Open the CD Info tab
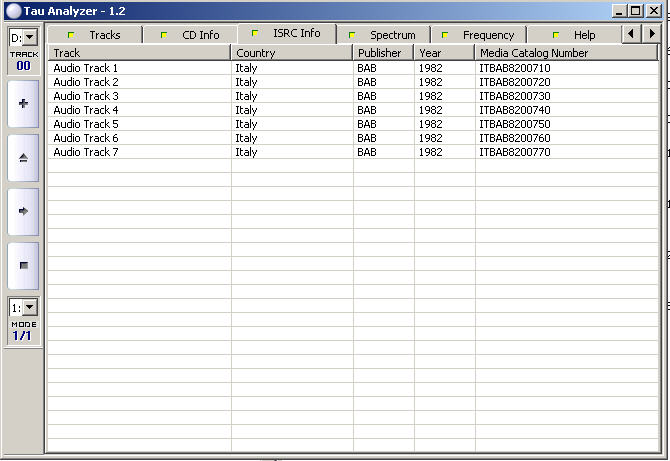 point(191,35)
